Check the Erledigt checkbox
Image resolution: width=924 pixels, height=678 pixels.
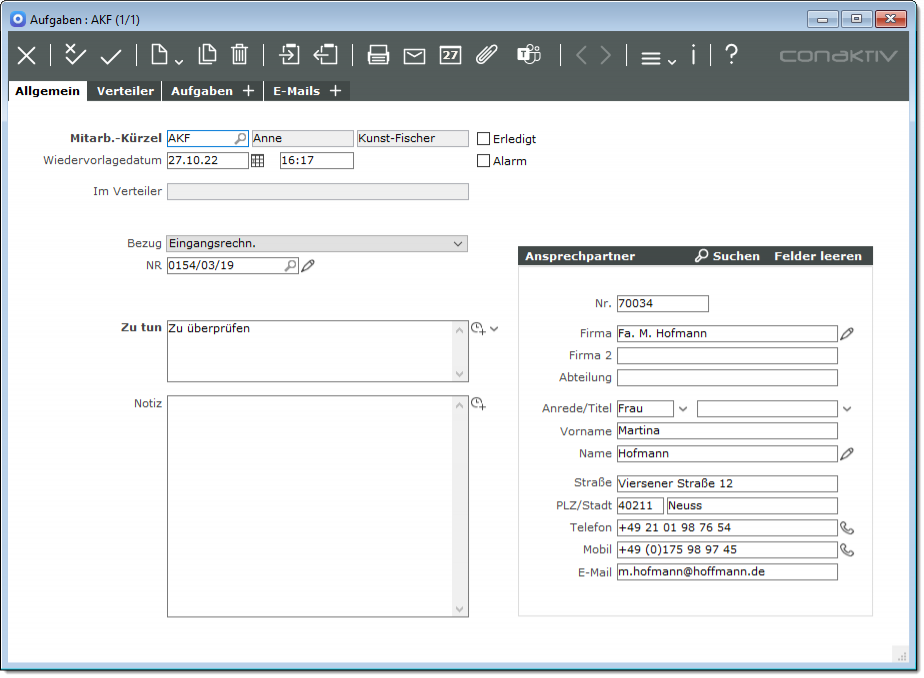484,139
